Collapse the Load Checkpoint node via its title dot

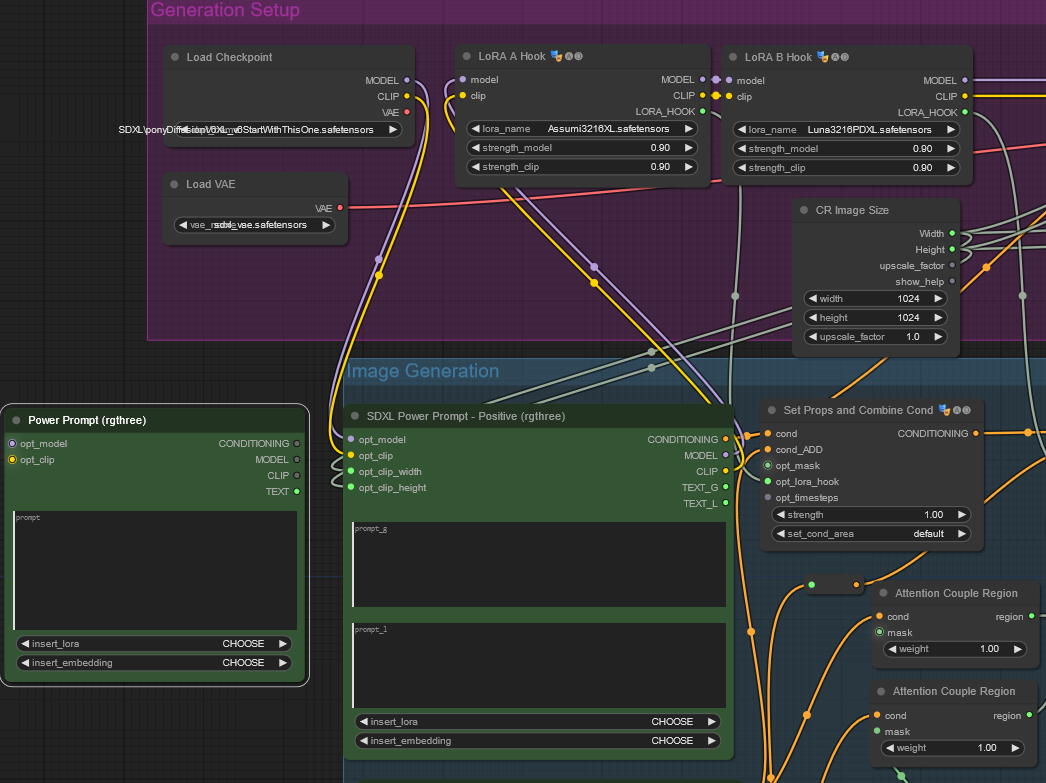[175, 58]
